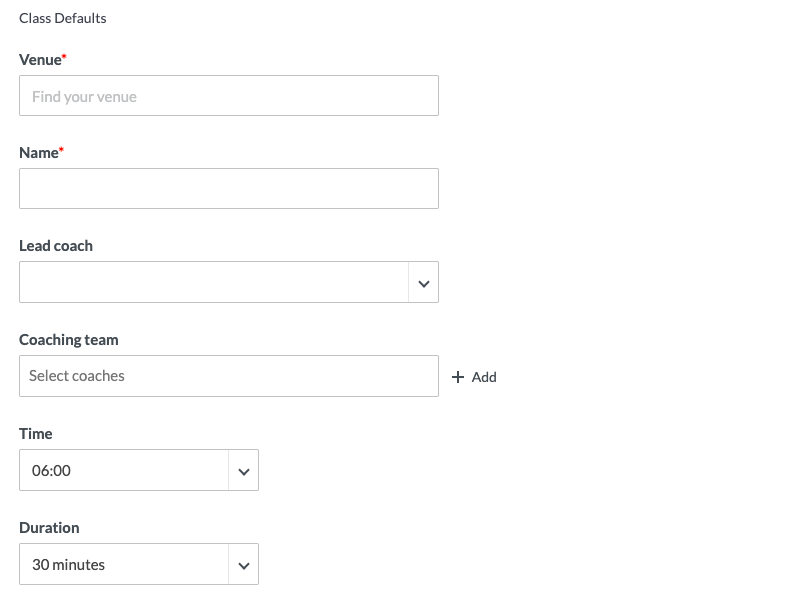Click the 30 minutes duration value
The height and width of the screenshot is (614, 789).
[68, 564]
